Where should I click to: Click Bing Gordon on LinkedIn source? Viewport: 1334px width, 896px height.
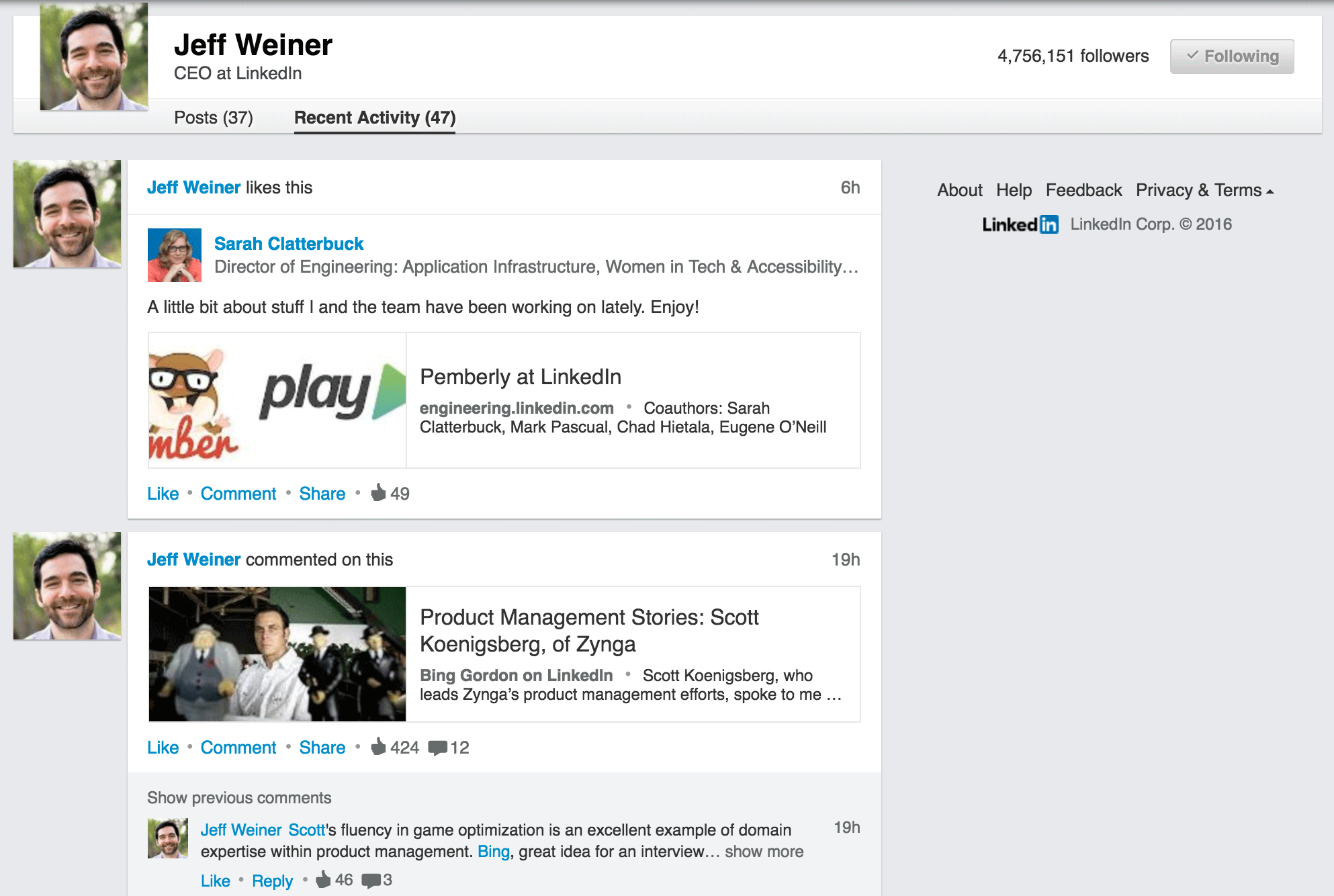pos(517,676)
